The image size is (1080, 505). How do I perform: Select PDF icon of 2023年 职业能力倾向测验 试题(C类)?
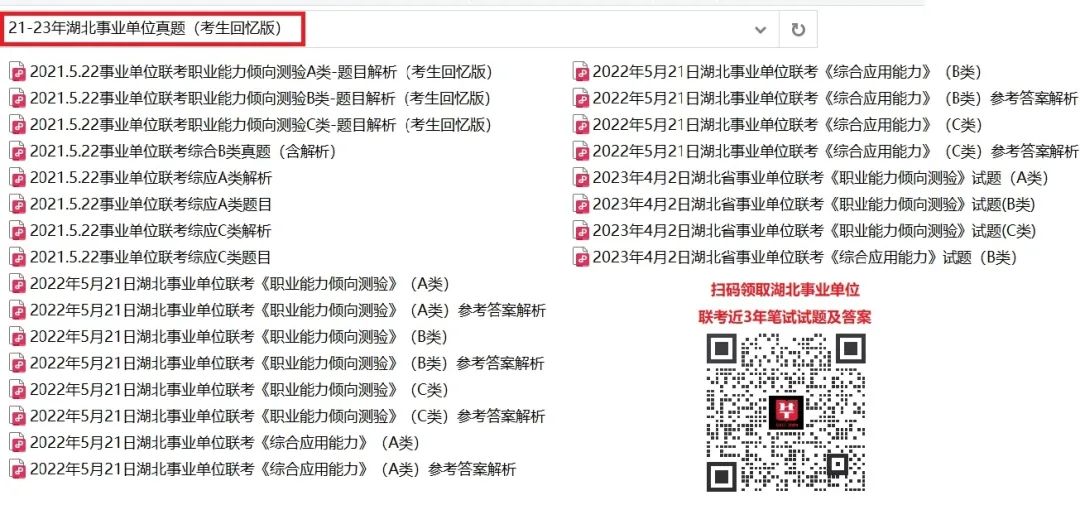581,231
